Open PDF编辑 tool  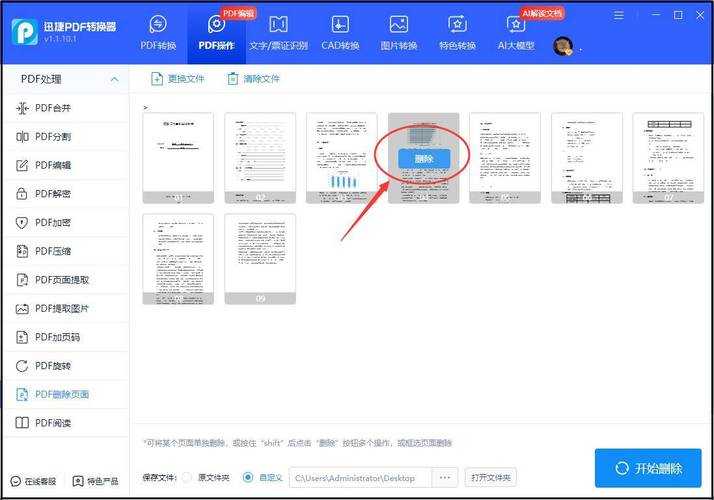pos(66,165)
